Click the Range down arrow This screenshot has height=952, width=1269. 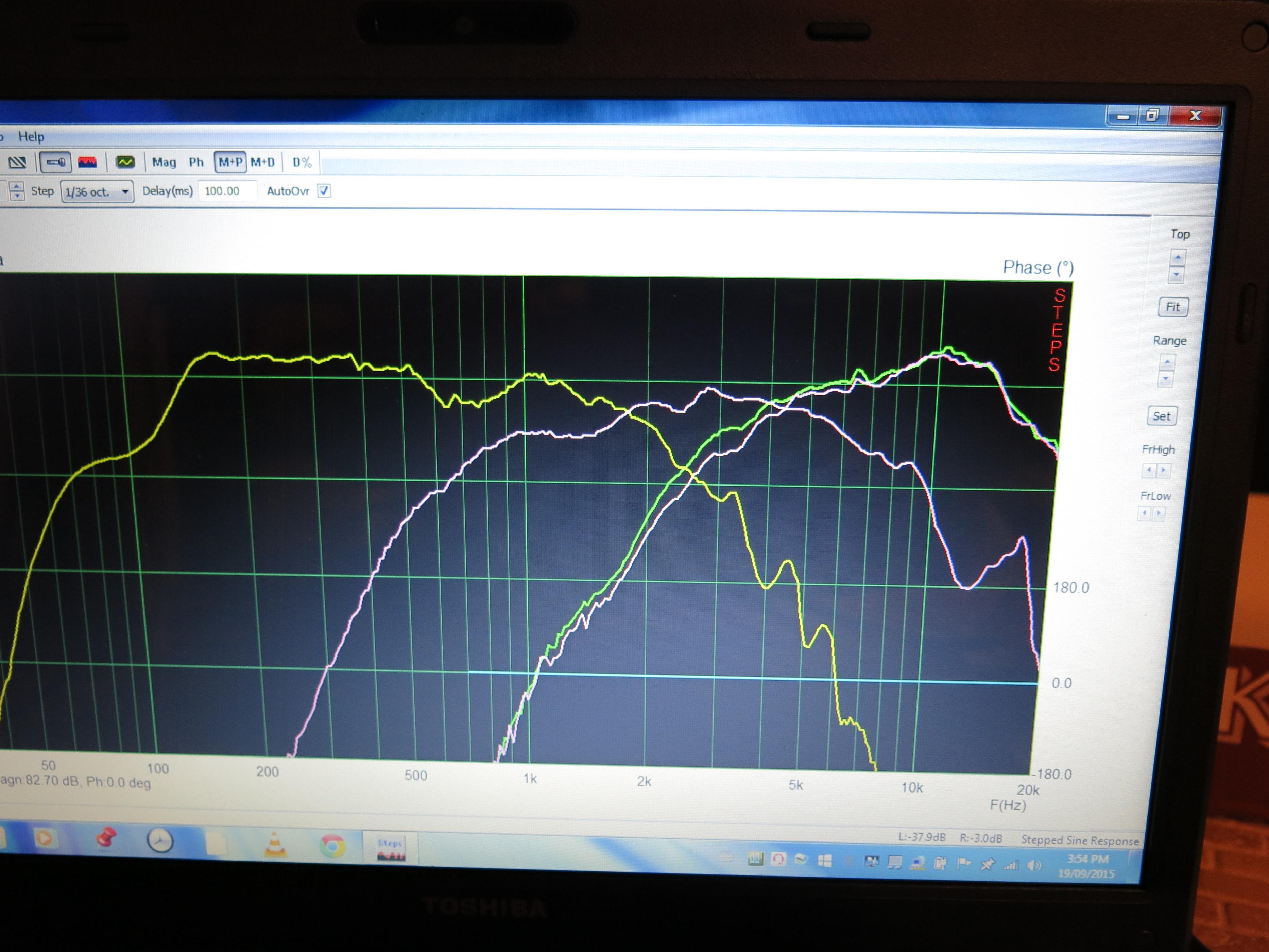point(1166,379)
